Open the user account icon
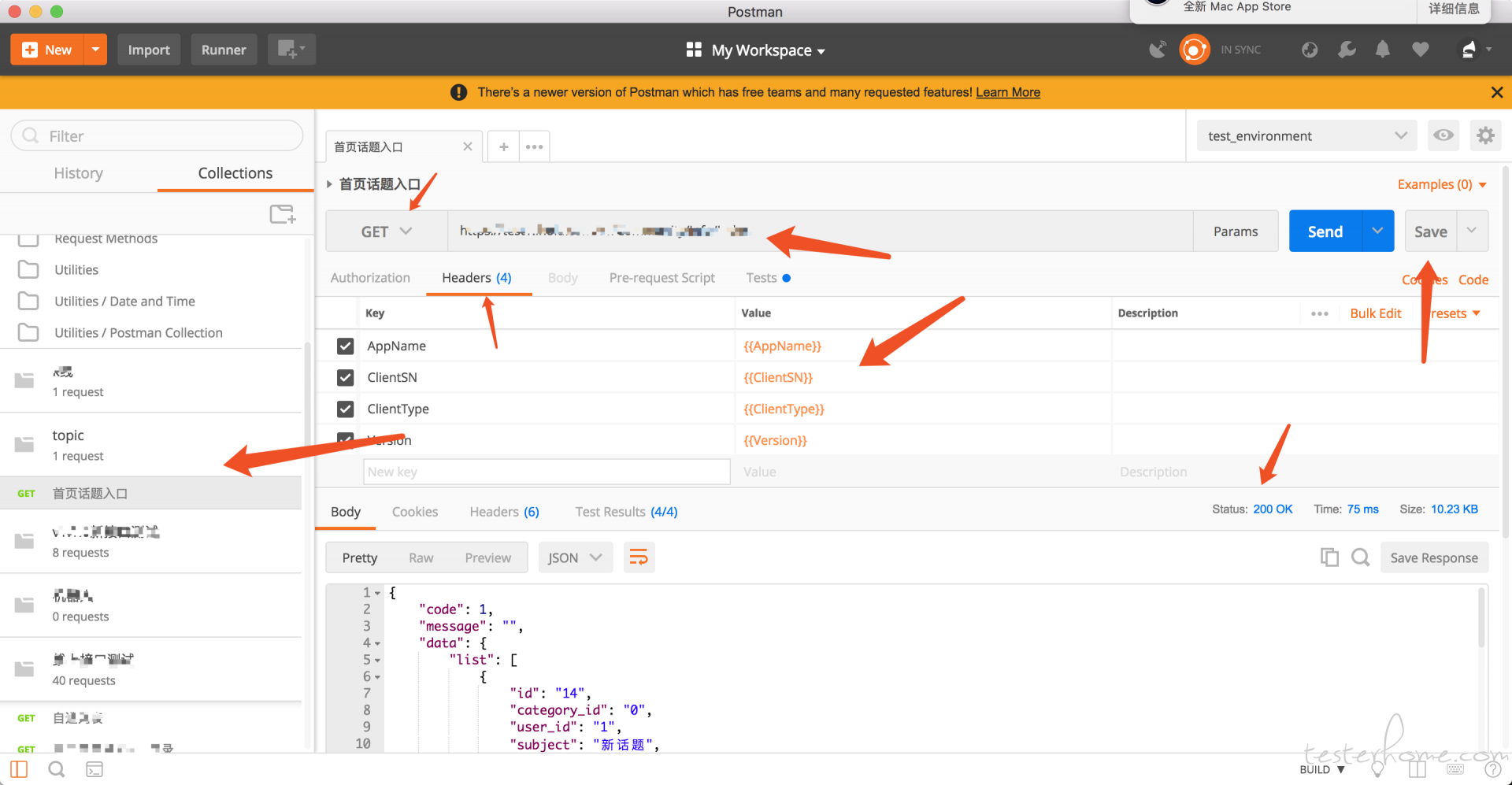The width and height of the screenshot is (1512, 785). coord(1469,50)
